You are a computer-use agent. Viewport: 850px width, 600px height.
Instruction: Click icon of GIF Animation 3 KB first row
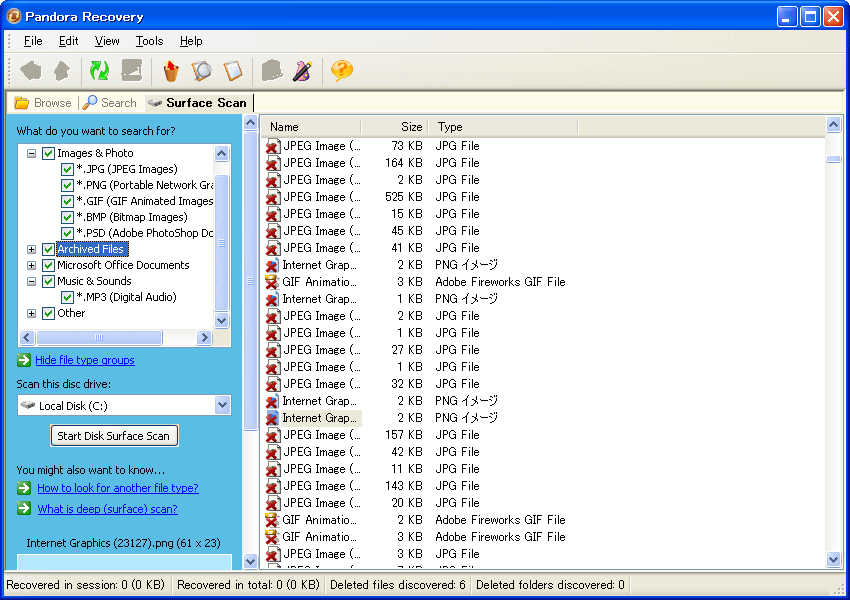click(x=272, y=282)
